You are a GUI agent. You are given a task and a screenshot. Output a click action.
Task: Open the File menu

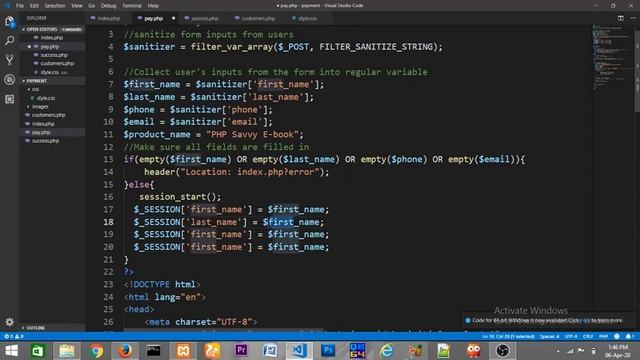pos(20,6)
